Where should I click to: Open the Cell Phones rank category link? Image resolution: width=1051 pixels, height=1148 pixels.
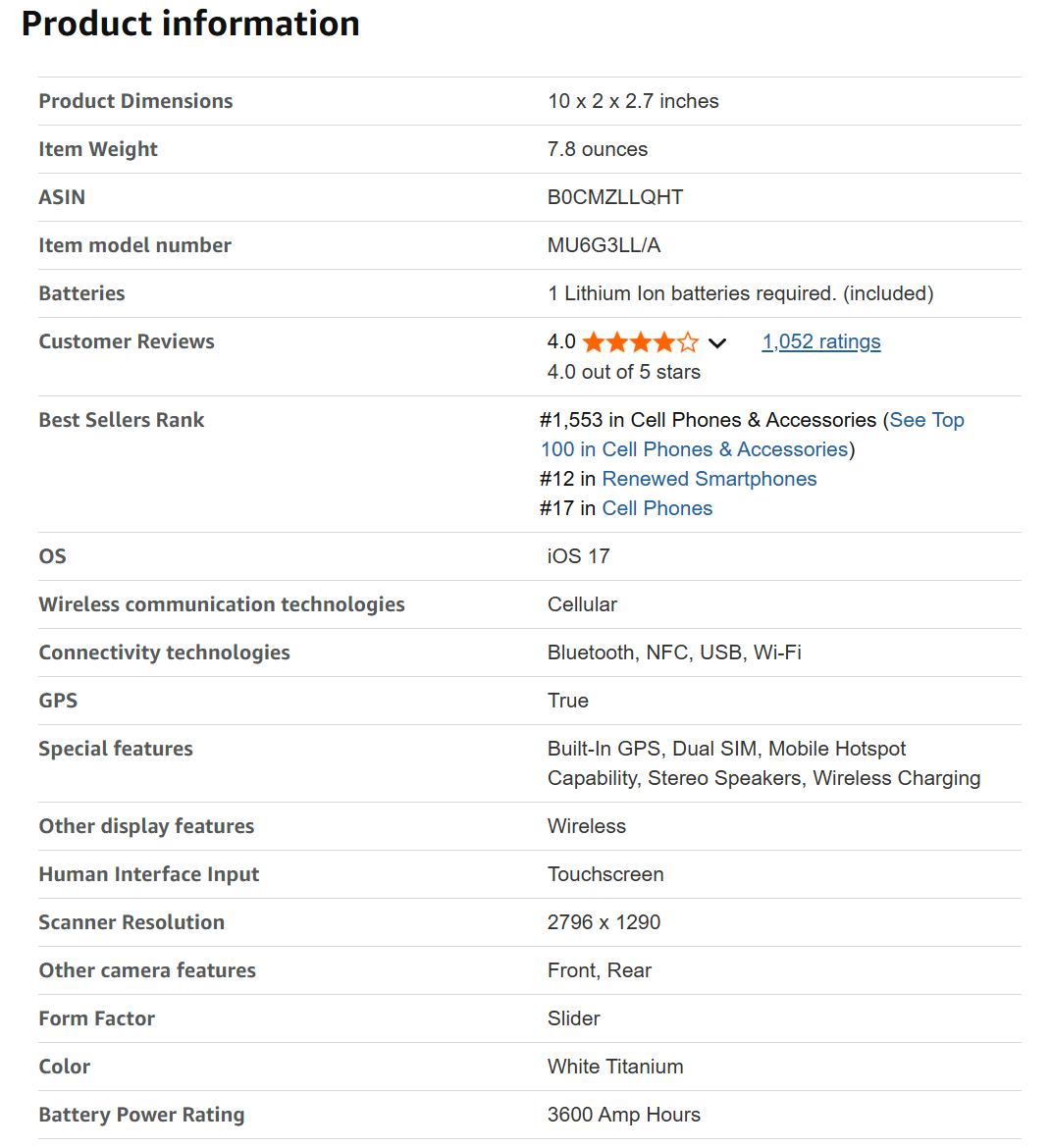(x=657, y=508)
